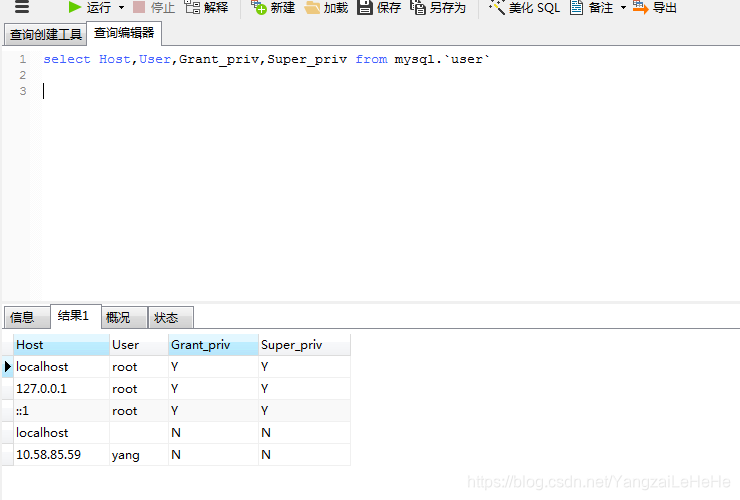Select the 127.0.0.1 host cell

coord(61,389)
